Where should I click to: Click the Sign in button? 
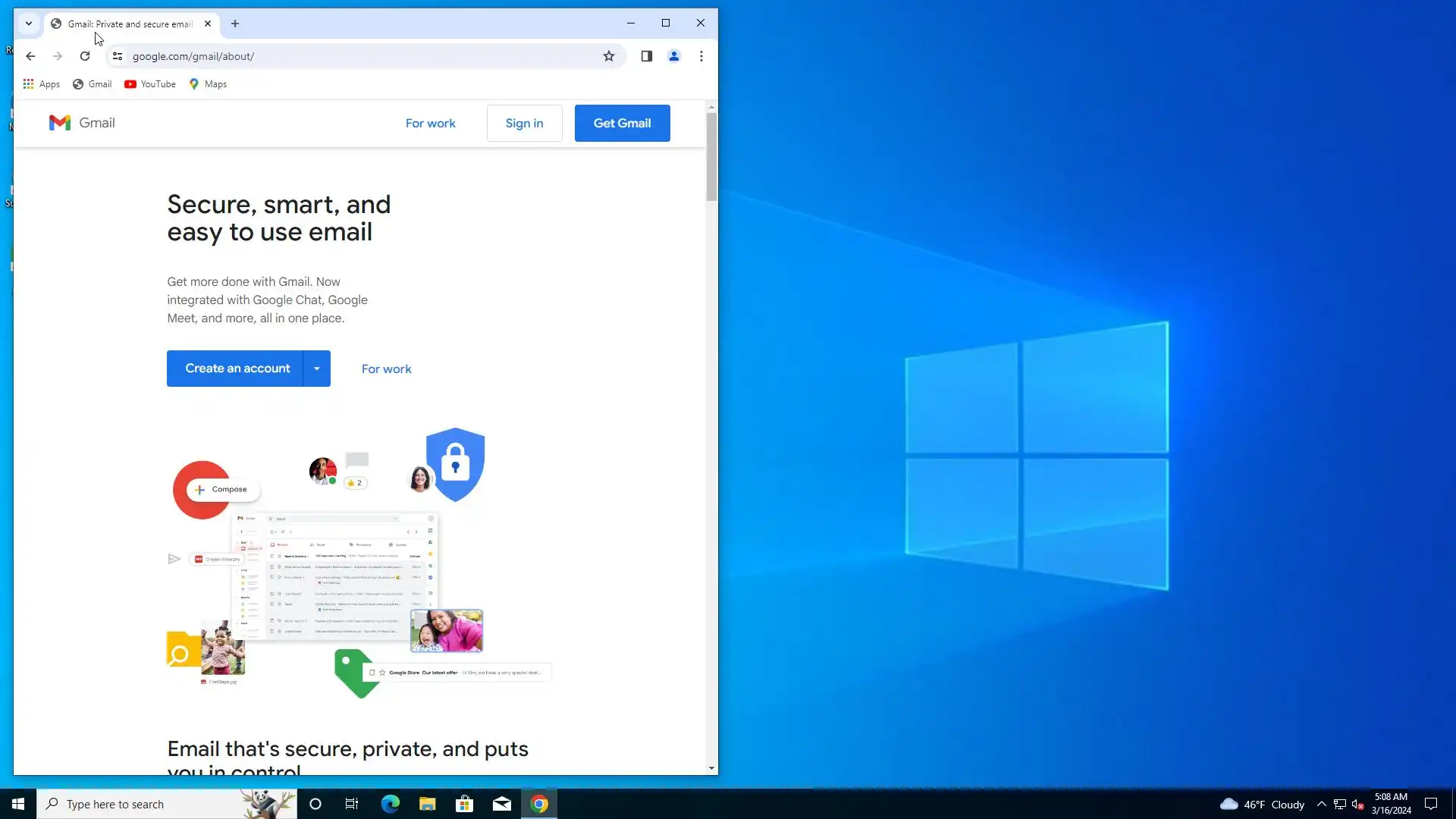524,123
